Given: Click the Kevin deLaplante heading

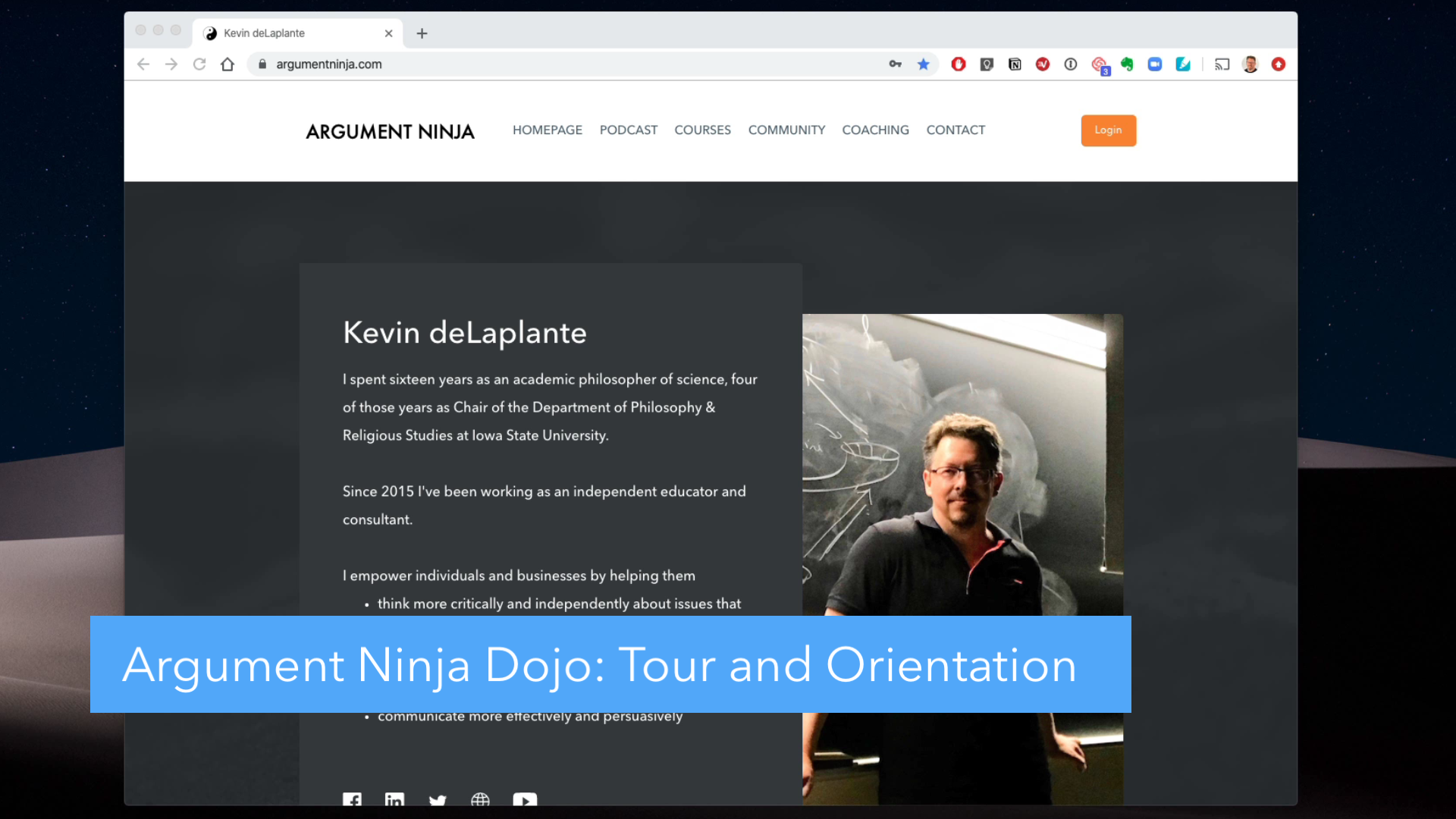Looking at the screenshot, I should (465, 333).
